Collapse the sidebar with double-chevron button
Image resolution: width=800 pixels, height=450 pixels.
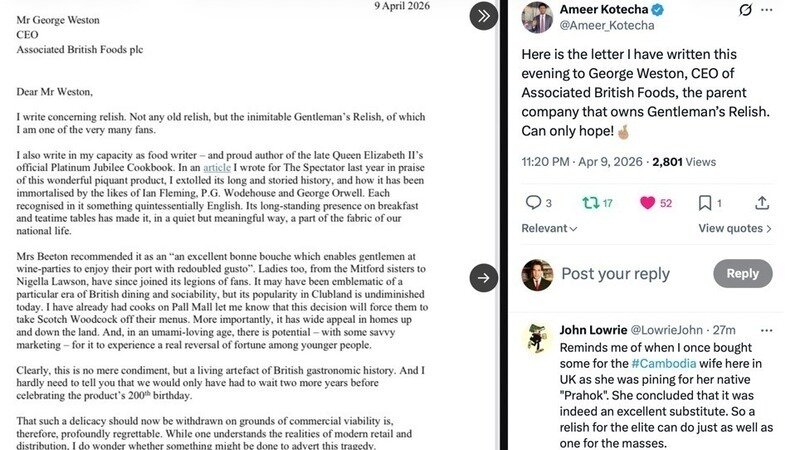pos(483,16)
